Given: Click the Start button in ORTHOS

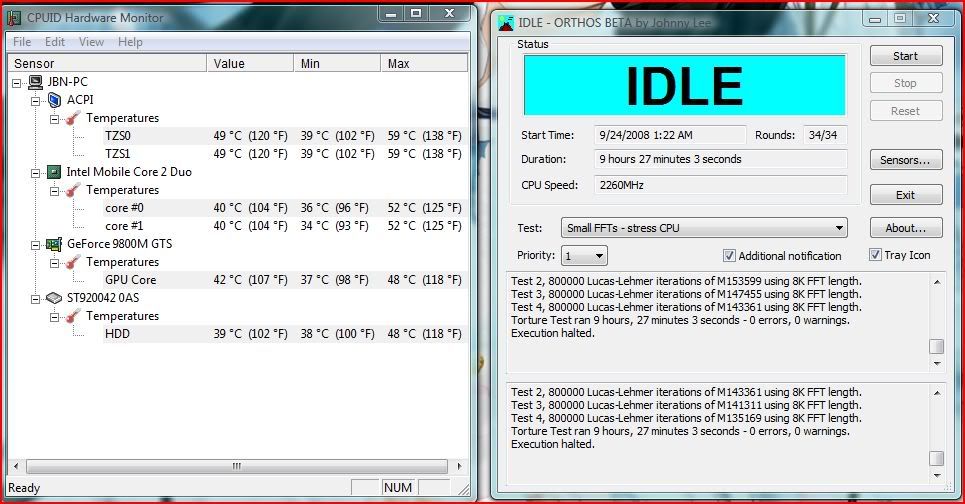Looking at the screenshot, I should point(906,56).
